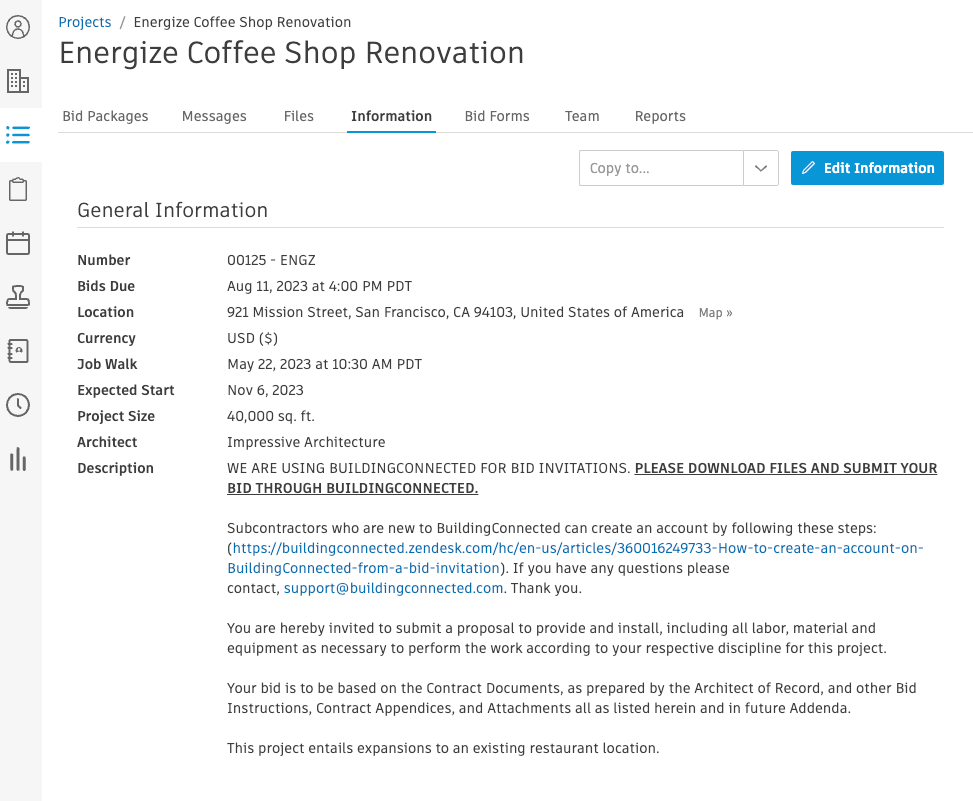Expand the Copy to dropdown arrow
The height and width of the screenshot is (801, 973).
(761, 168)
